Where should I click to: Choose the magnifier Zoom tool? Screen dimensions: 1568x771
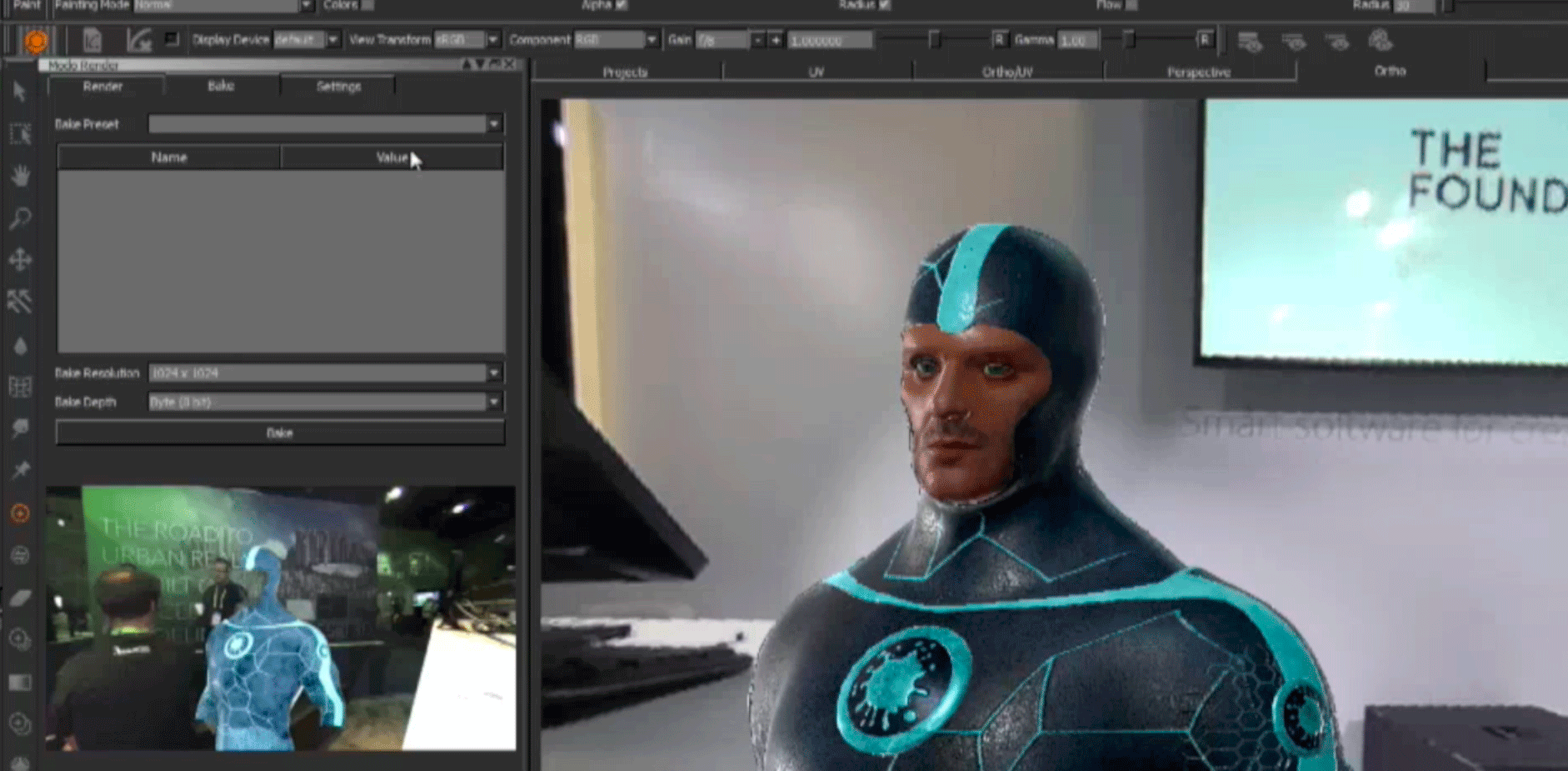click(20, 218)
